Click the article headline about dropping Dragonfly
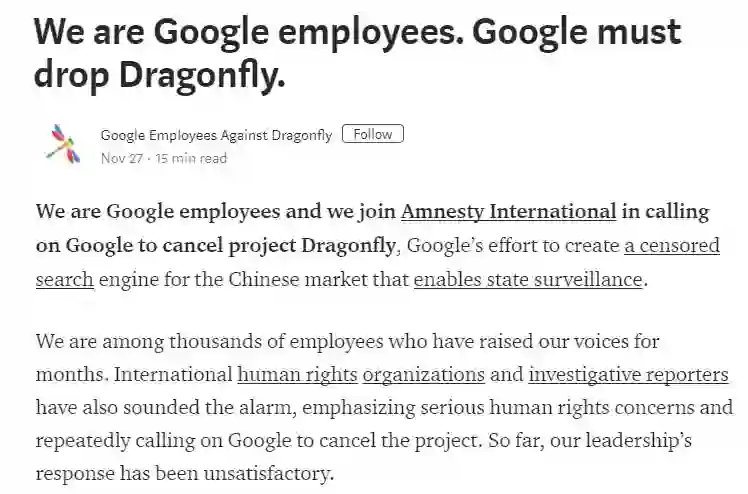Screen dimensions: 748x494 (x=358, y=52)
